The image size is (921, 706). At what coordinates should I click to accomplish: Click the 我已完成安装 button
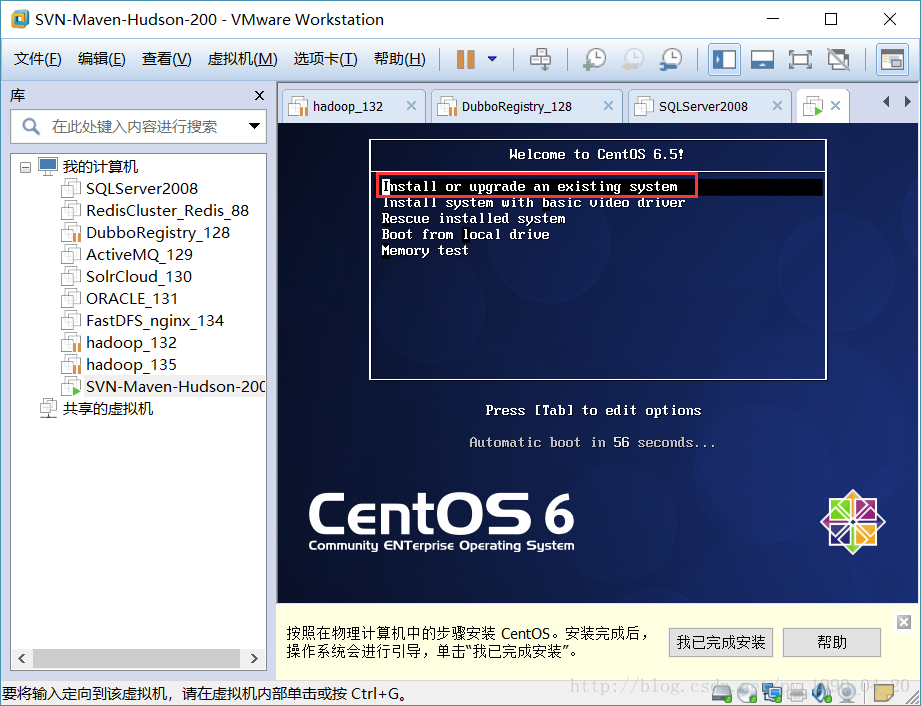(x=721, y=642)
